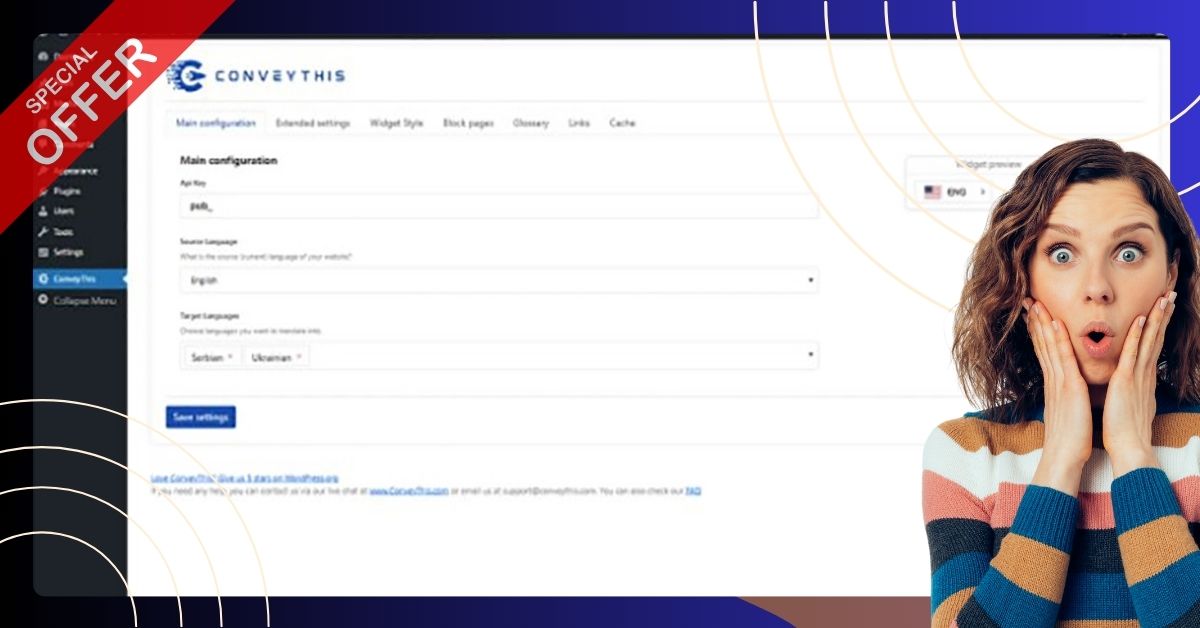Click the Save settings button
1200x628 pixels.
[201, 417]
